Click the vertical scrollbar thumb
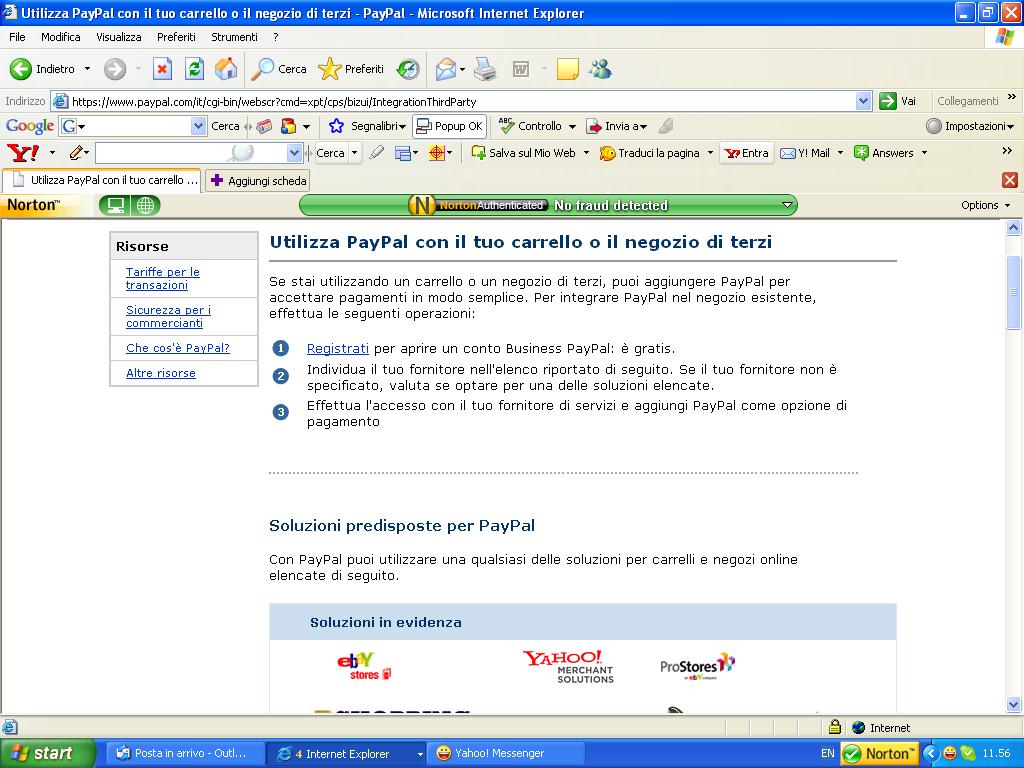 click(1014, 292)
